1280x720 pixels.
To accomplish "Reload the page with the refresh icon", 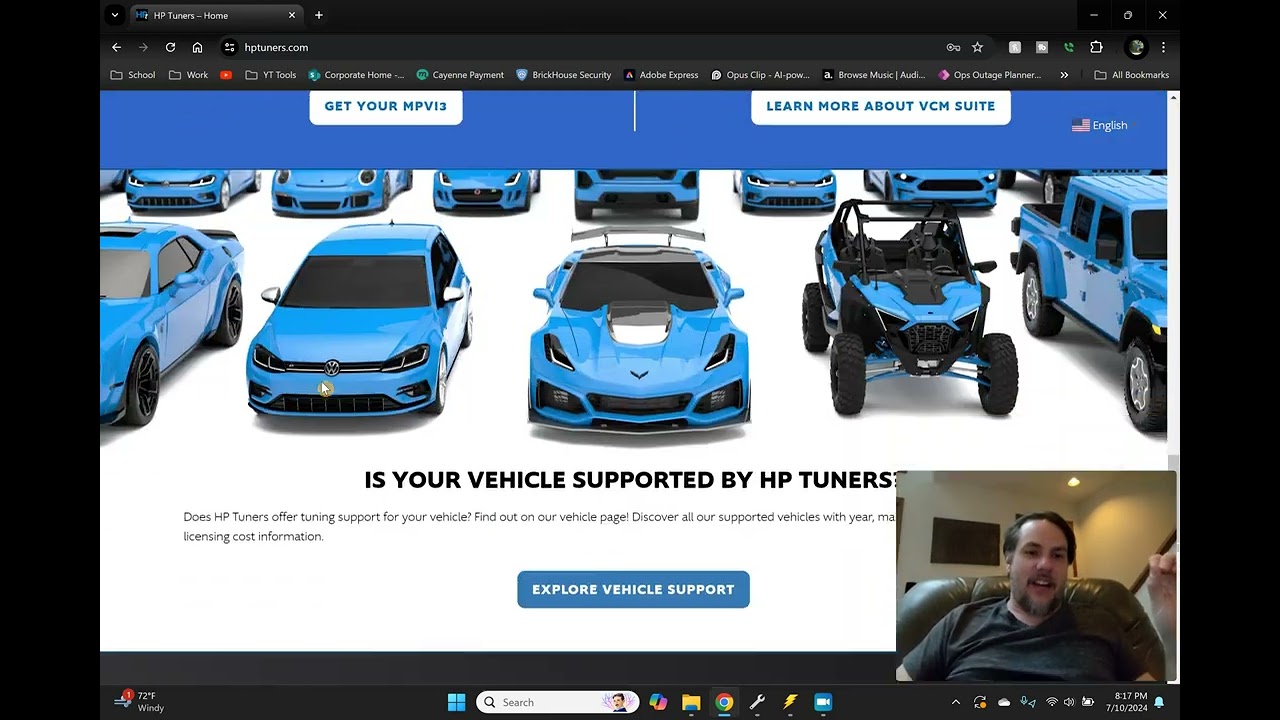I will [170, 47].
